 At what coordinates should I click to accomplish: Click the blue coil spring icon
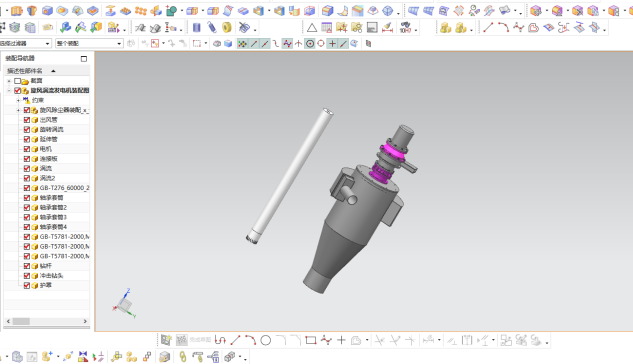coord(212,27)
